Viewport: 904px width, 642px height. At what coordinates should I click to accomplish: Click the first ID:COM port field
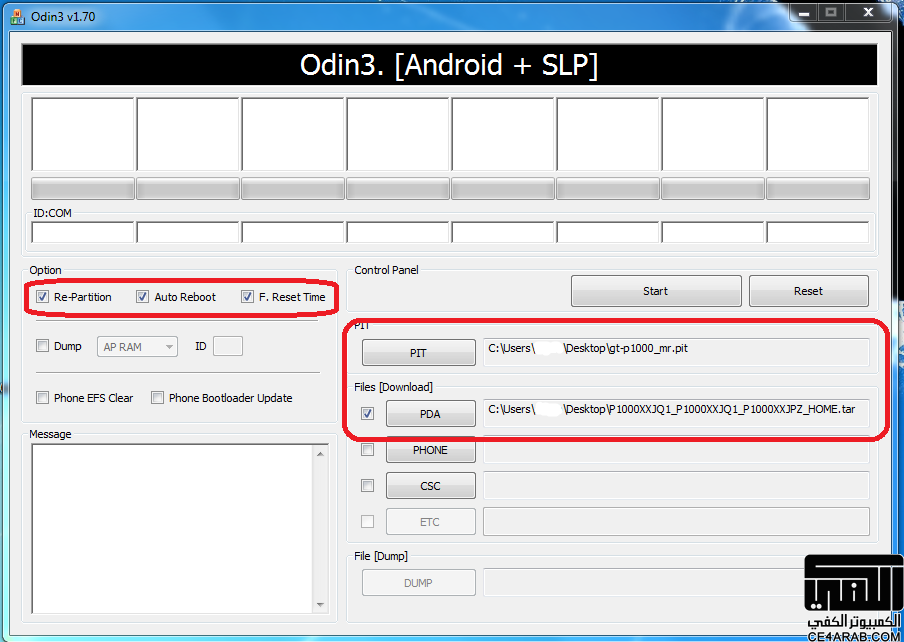coord(83,232)
